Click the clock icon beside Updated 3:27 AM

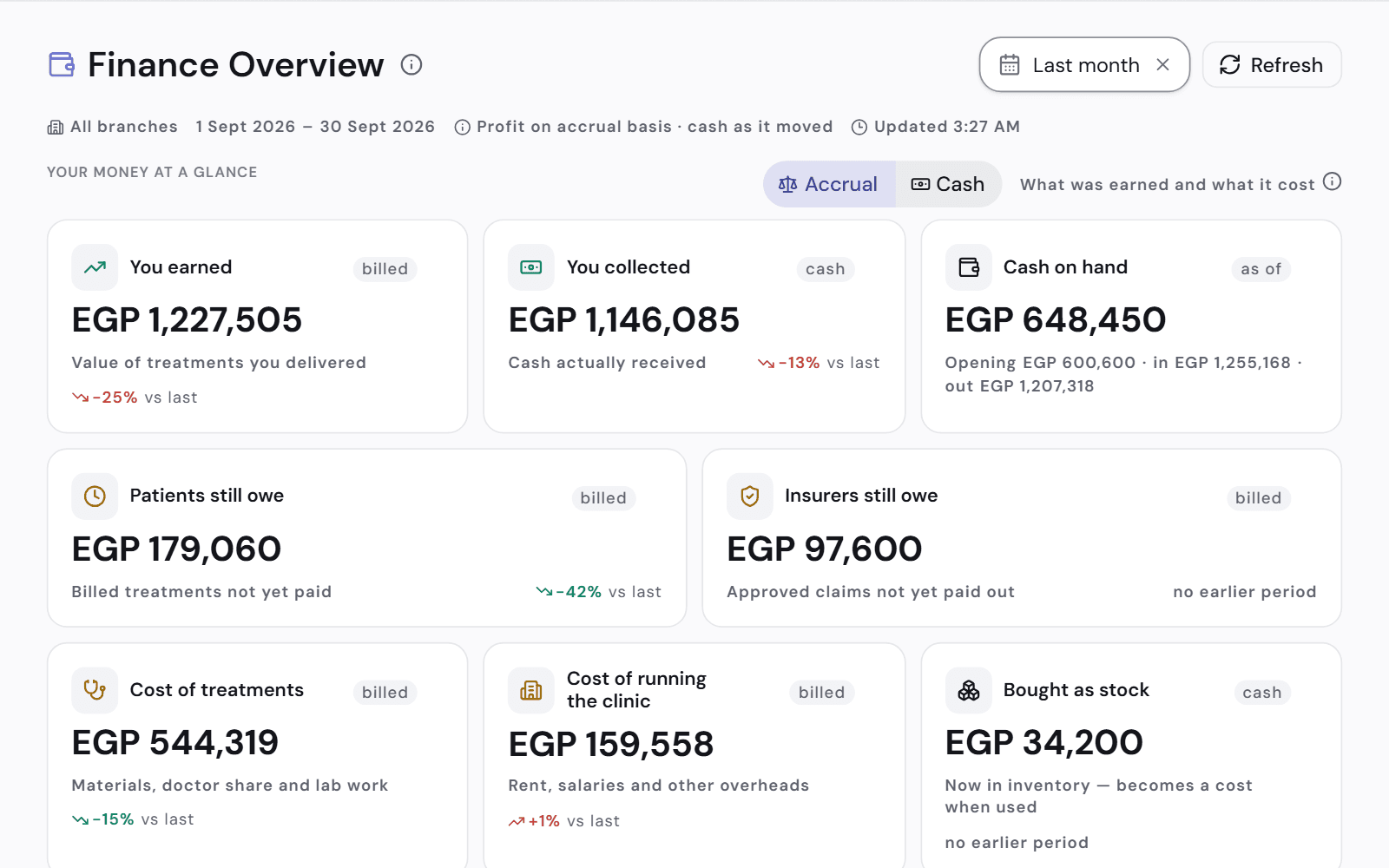[x=859, y=128]
